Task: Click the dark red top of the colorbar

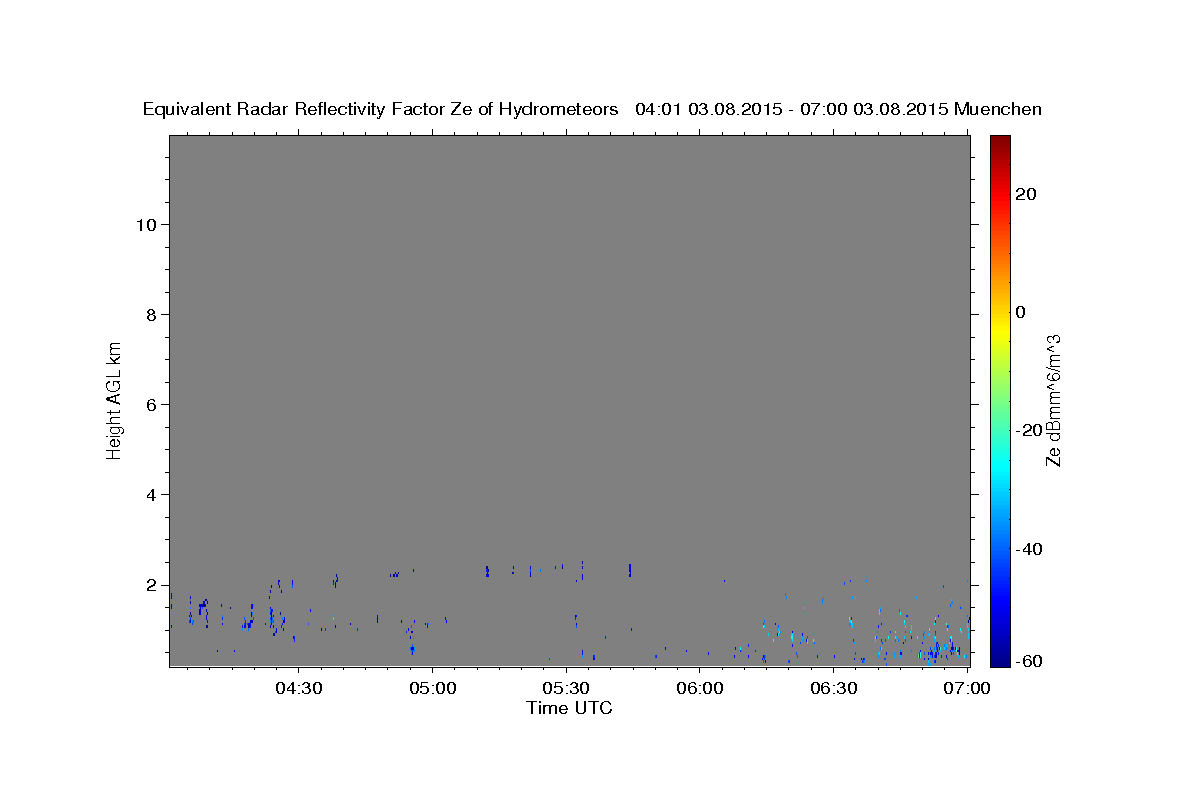Action: click(1000, 143)
